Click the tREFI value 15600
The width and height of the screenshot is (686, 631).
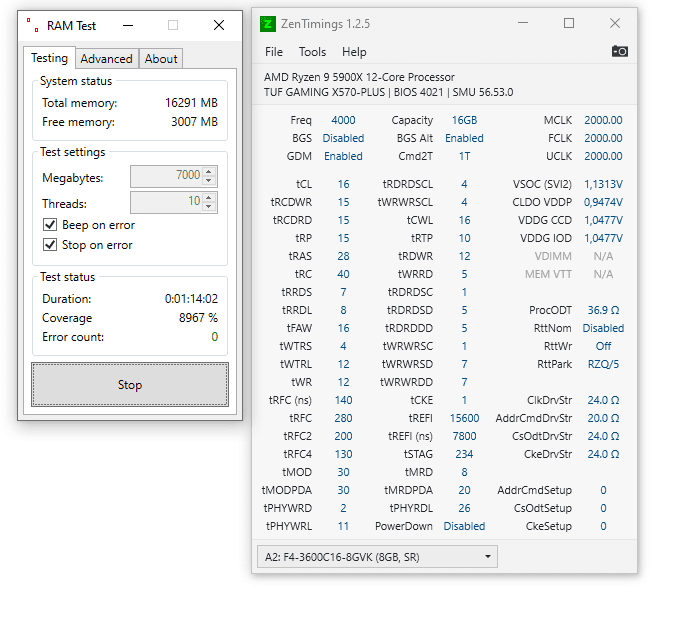click(x=464, y=418)
